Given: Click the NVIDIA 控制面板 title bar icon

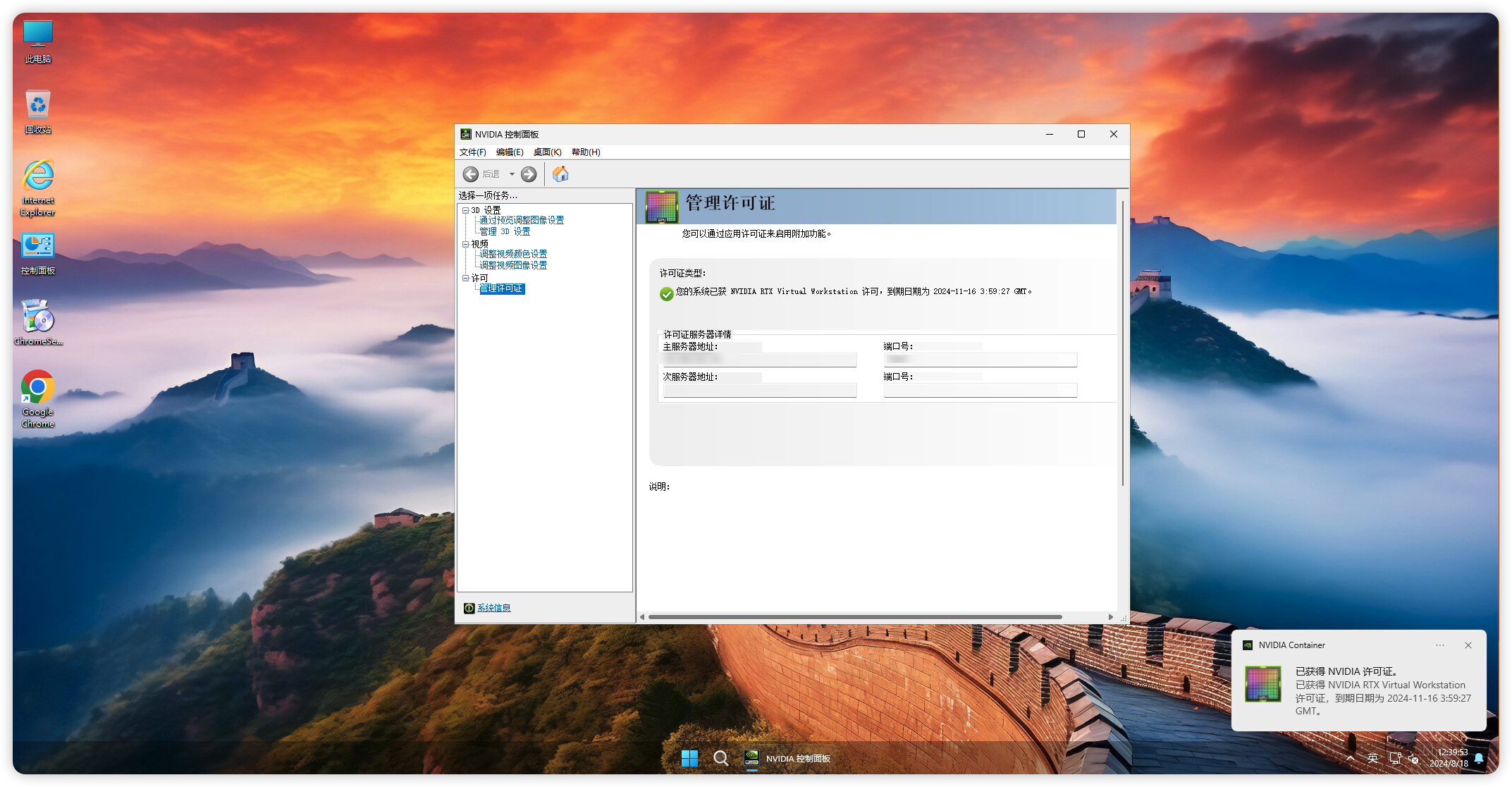Looking at the screenshot, I should tap(466, 134).
